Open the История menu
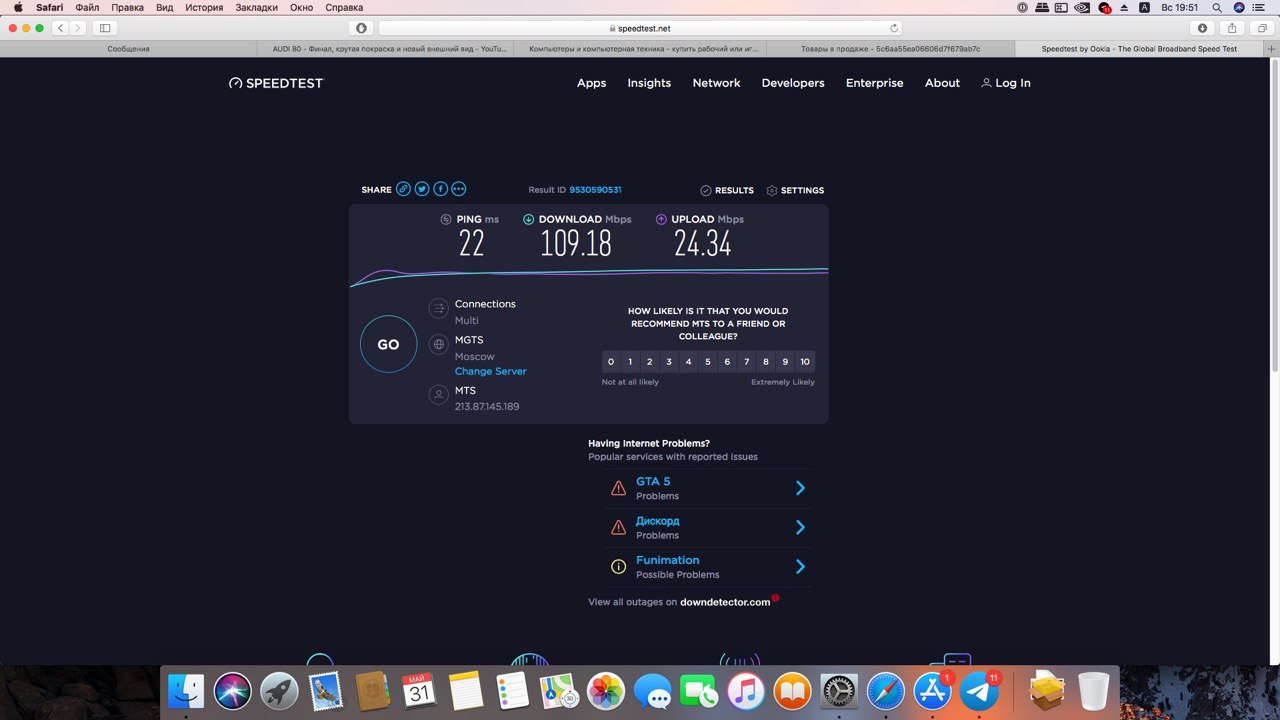 tap(204, 7)
